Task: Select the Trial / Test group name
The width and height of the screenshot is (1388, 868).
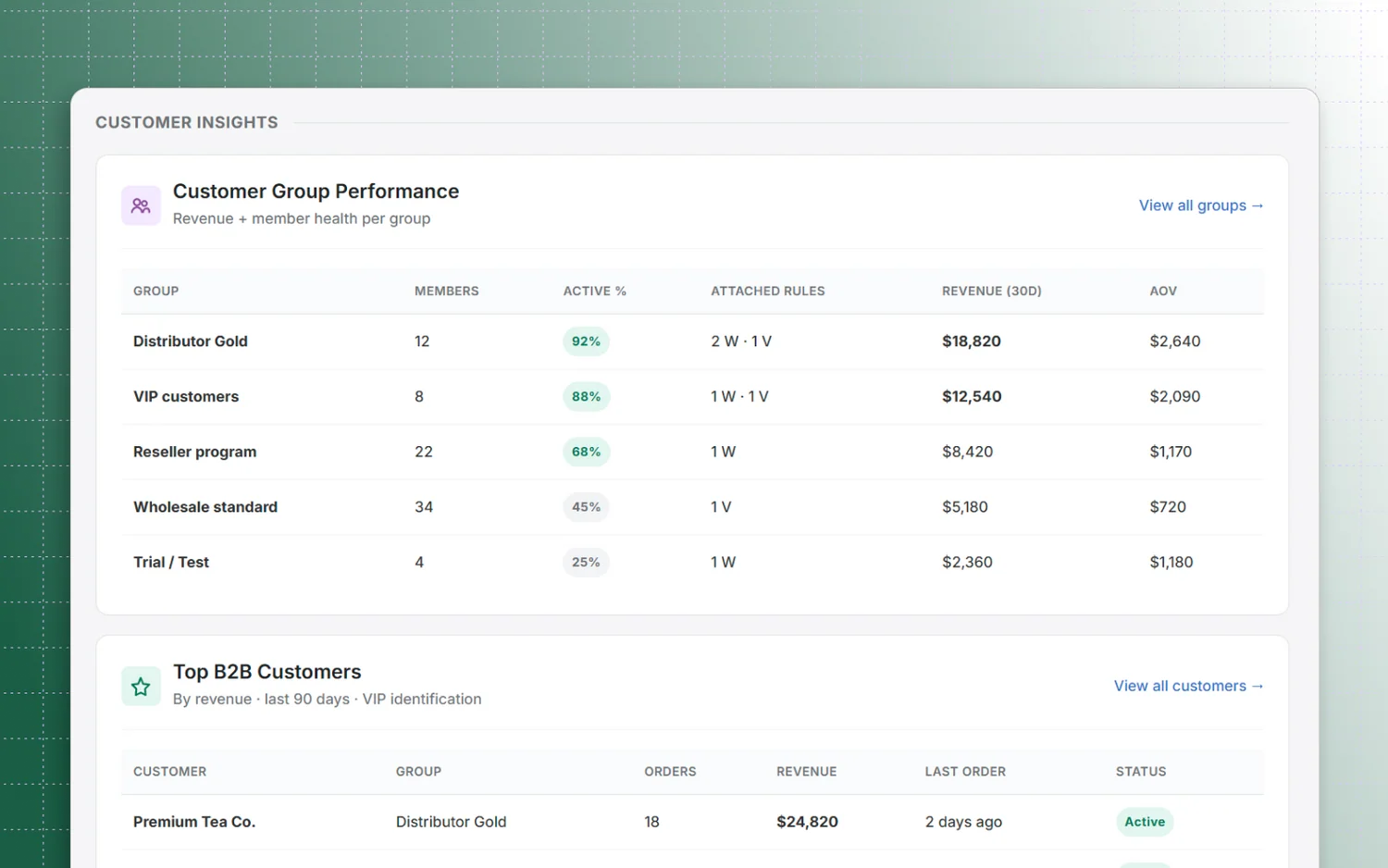Action: tap(171, 562)
